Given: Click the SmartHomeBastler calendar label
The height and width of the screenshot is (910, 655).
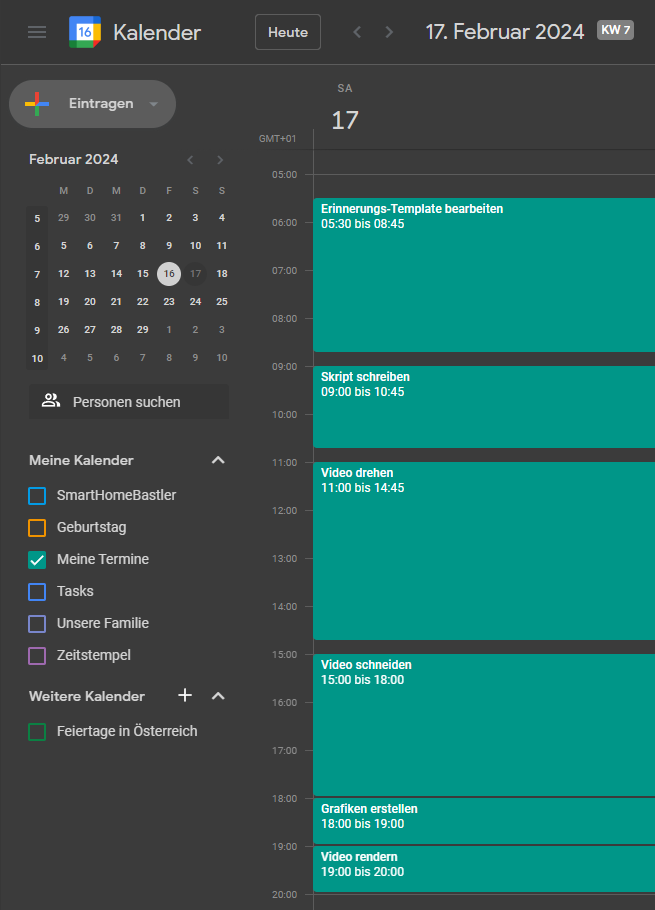Looking at the screenshot, I should click(117, 495).
